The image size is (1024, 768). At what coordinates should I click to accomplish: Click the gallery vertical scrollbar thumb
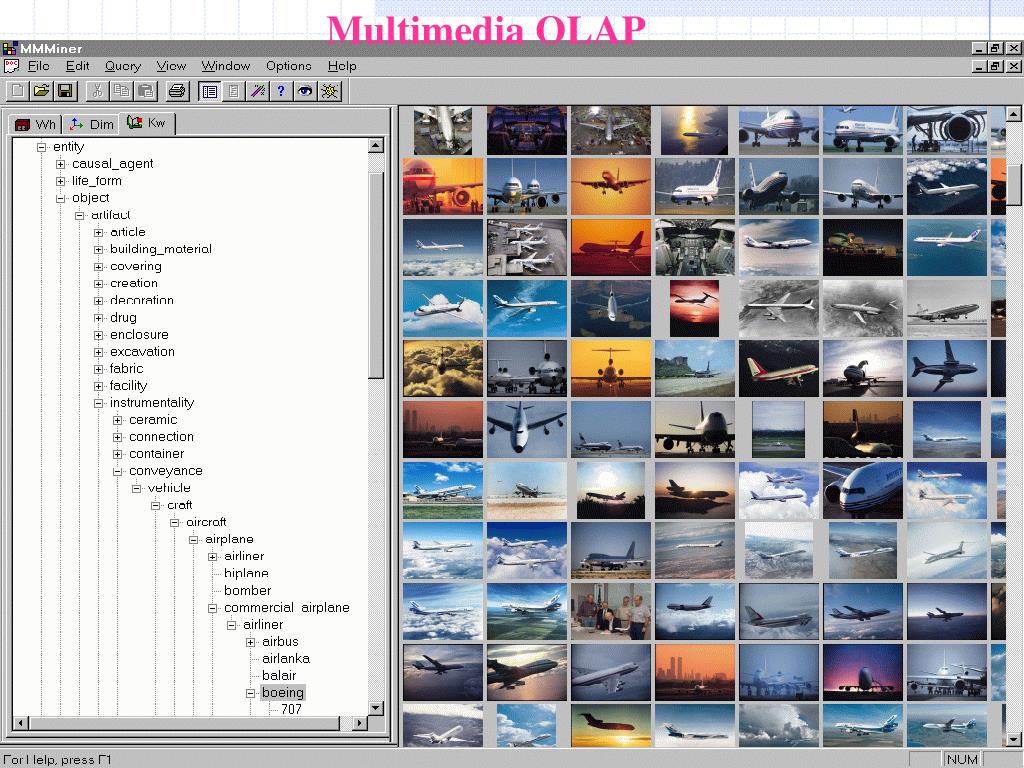point(1013,184)
